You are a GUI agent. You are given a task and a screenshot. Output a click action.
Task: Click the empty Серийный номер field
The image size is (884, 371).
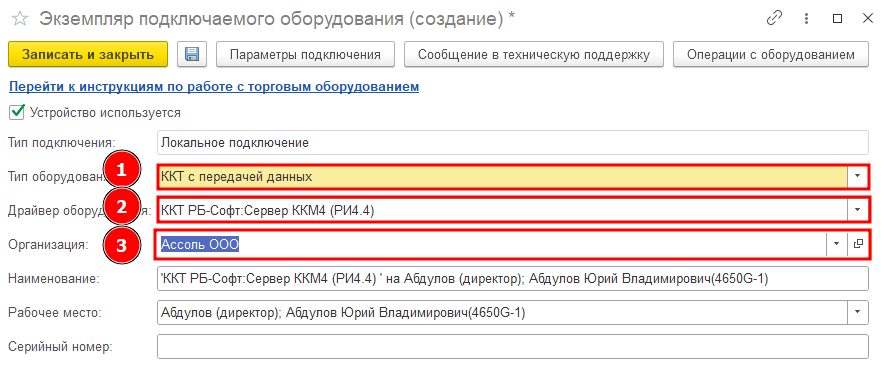tap(513, 346)
